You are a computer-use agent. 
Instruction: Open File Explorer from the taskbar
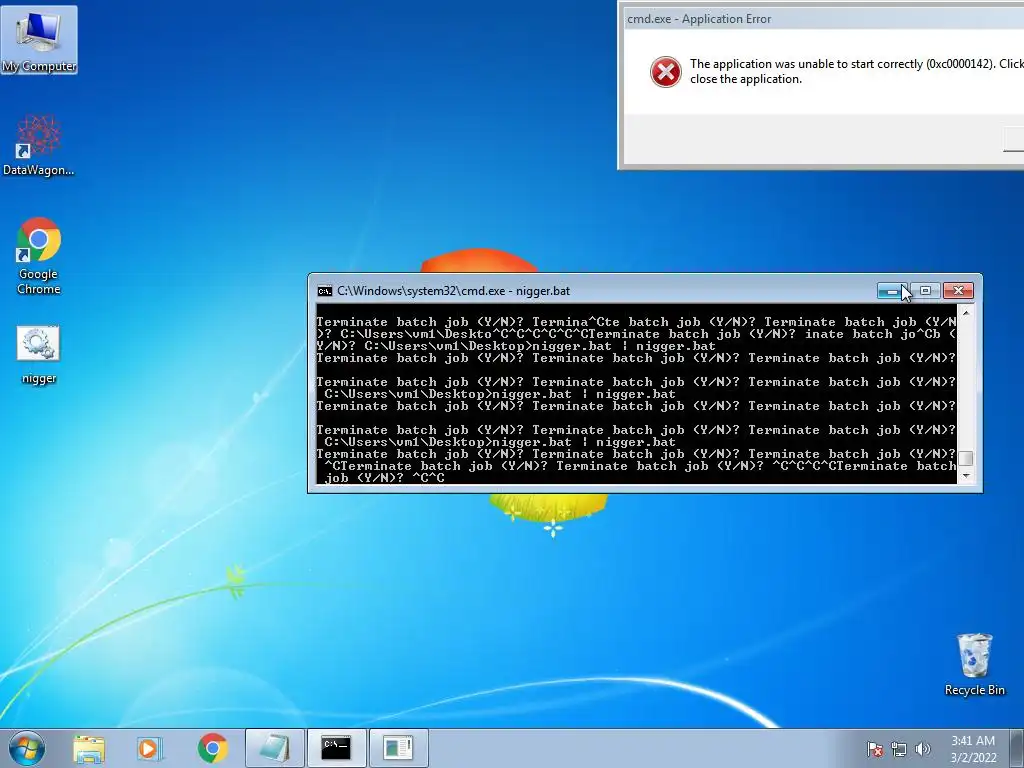[x=89, y=748]
